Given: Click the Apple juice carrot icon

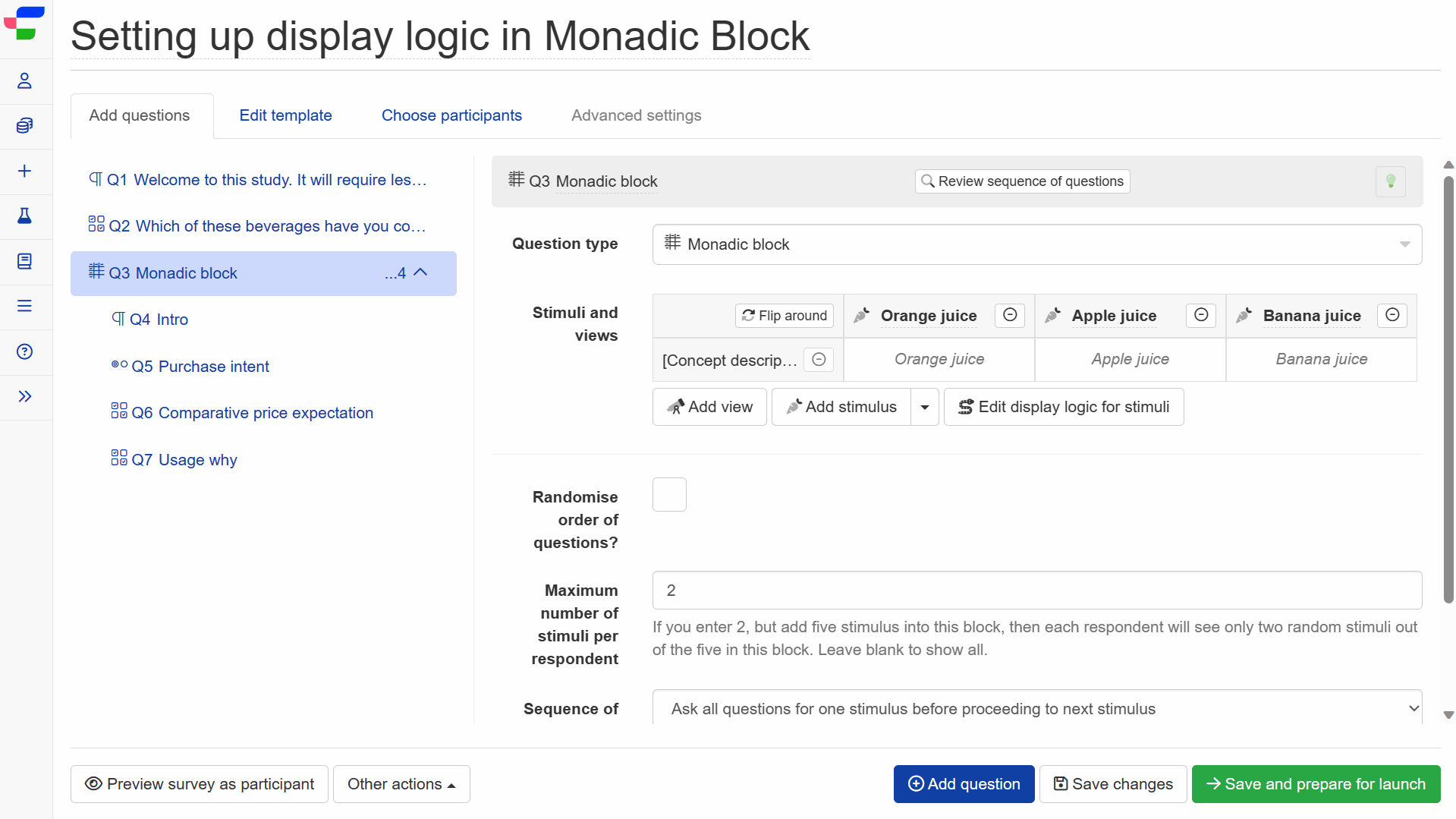Looking at the screenshot, I should (1052, 315).
